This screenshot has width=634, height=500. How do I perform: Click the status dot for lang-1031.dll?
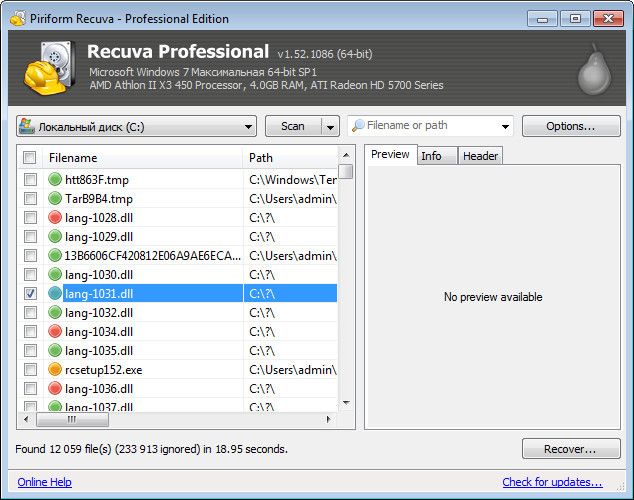pos(55,293)
